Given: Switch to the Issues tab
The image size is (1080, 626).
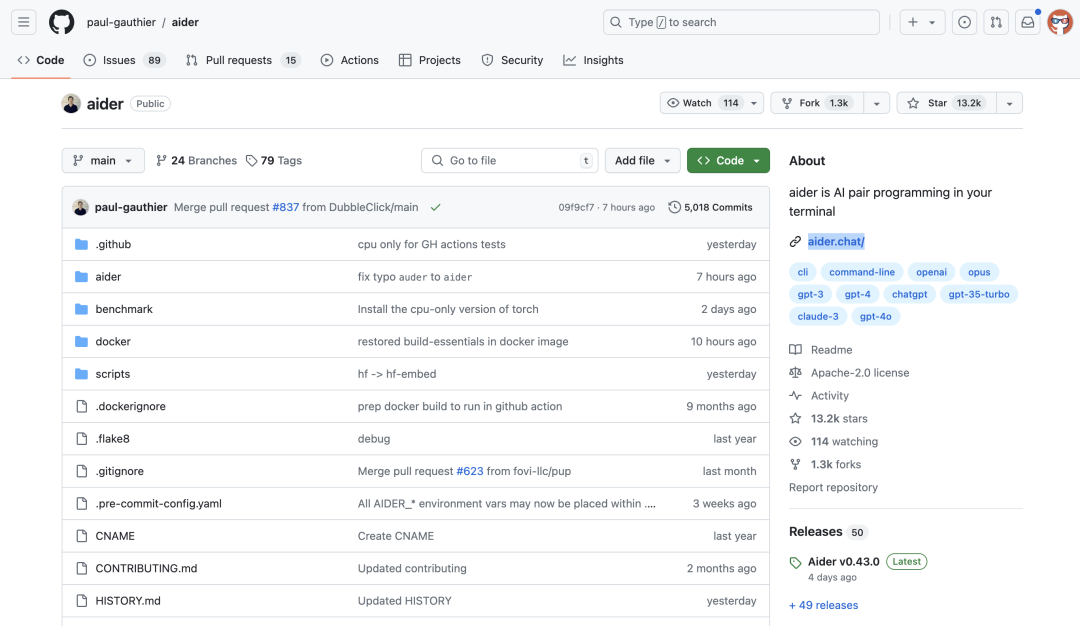Looking at the screenshot, I should click(x=119, y=60).
